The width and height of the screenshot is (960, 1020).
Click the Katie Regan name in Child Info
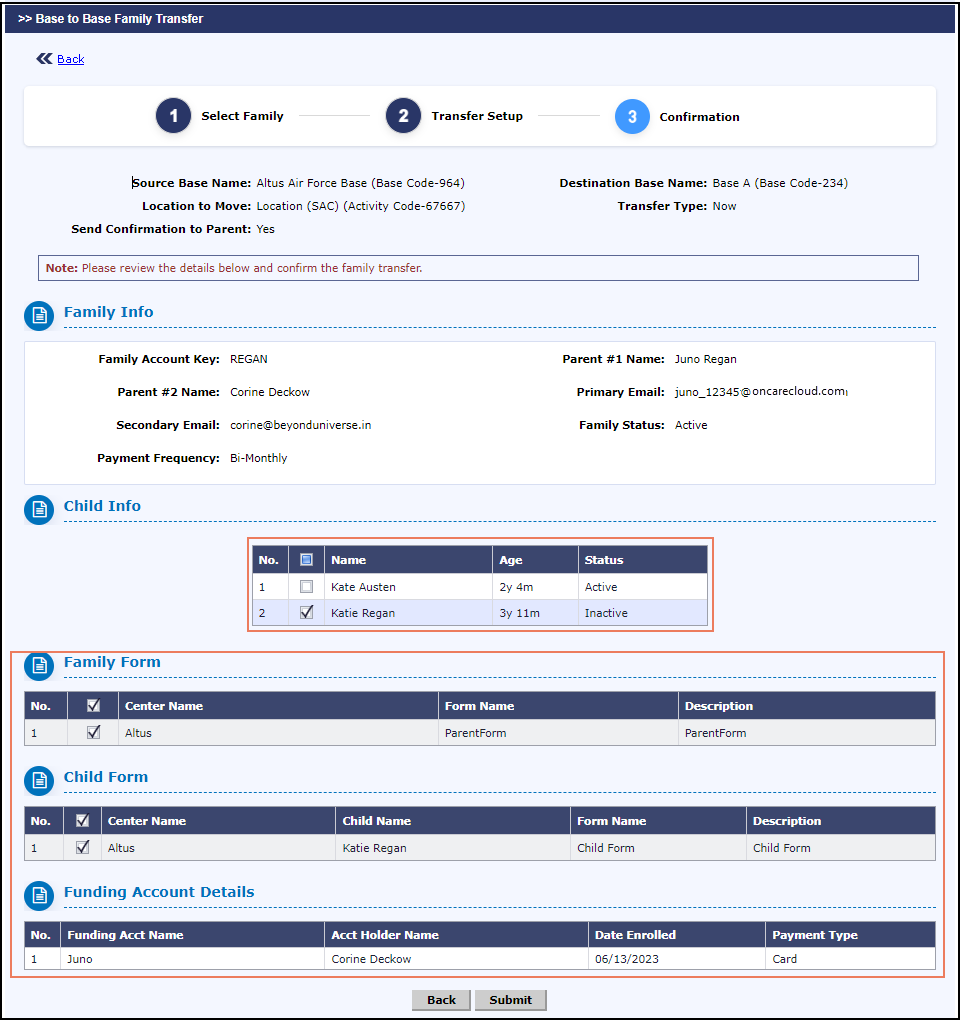tap(363, 613)
